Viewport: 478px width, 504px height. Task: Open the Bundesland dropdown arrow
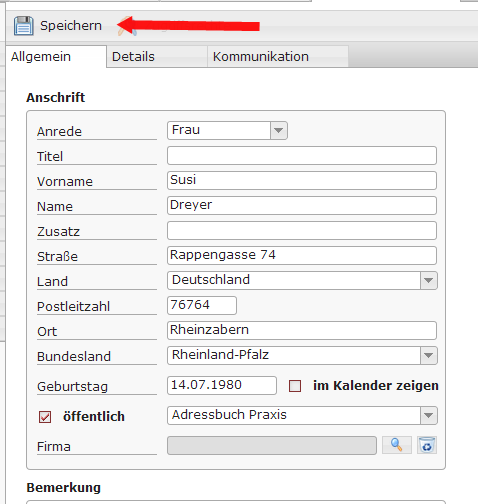click(429, 355)
